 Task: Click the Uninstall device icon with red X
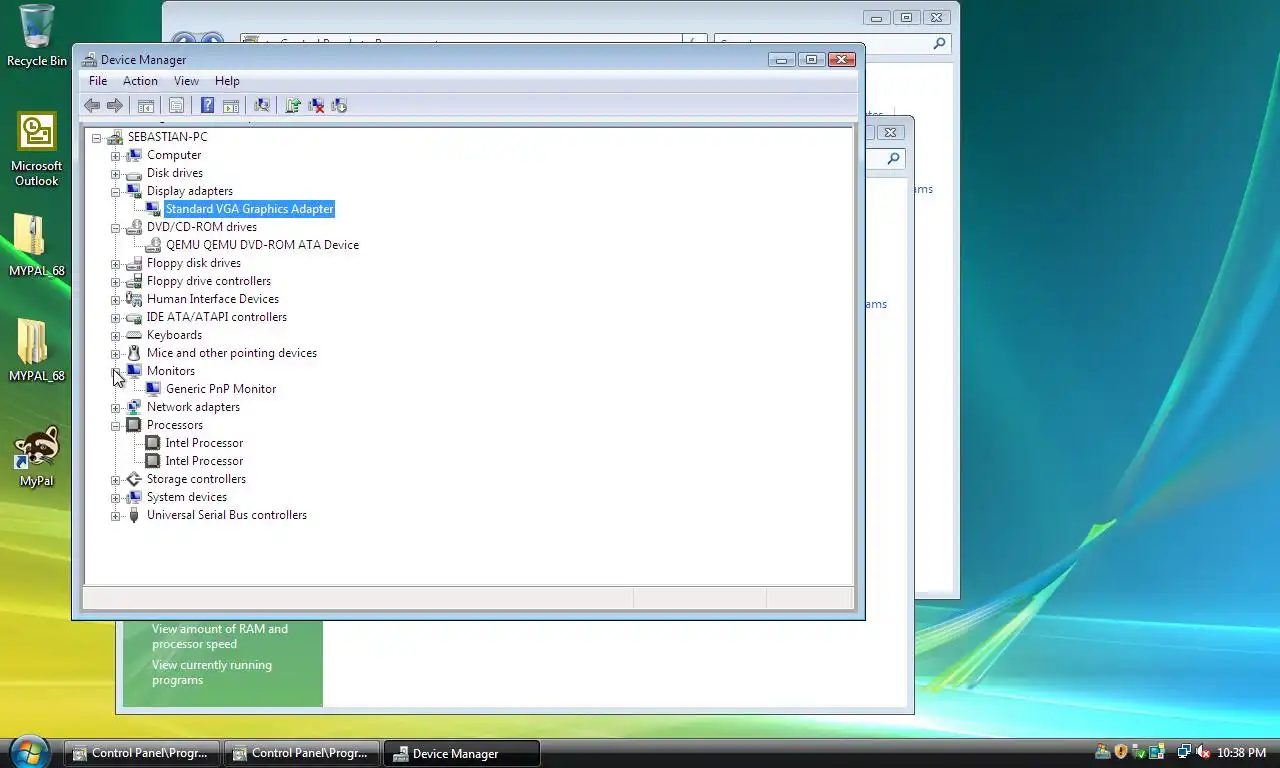[316, 105]
